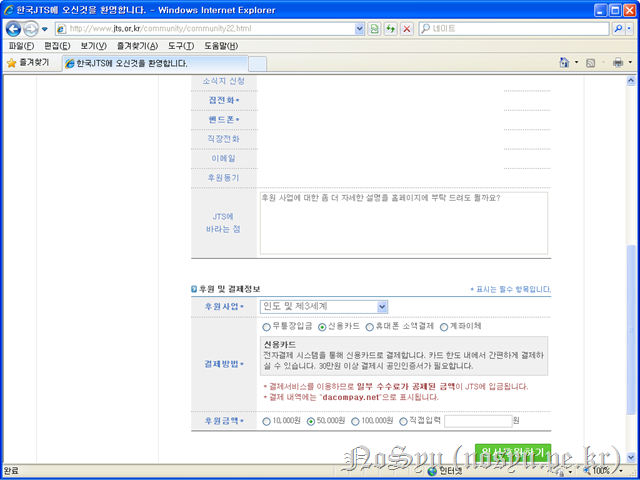Click the Stop loading icon

(x=406, y=29)
